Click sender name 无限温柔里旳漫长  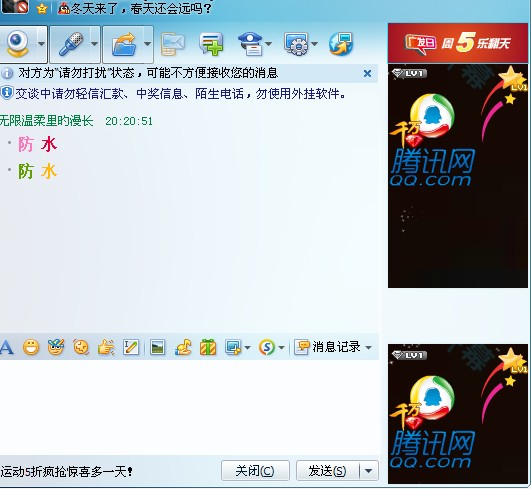click(x=46, y=121)
